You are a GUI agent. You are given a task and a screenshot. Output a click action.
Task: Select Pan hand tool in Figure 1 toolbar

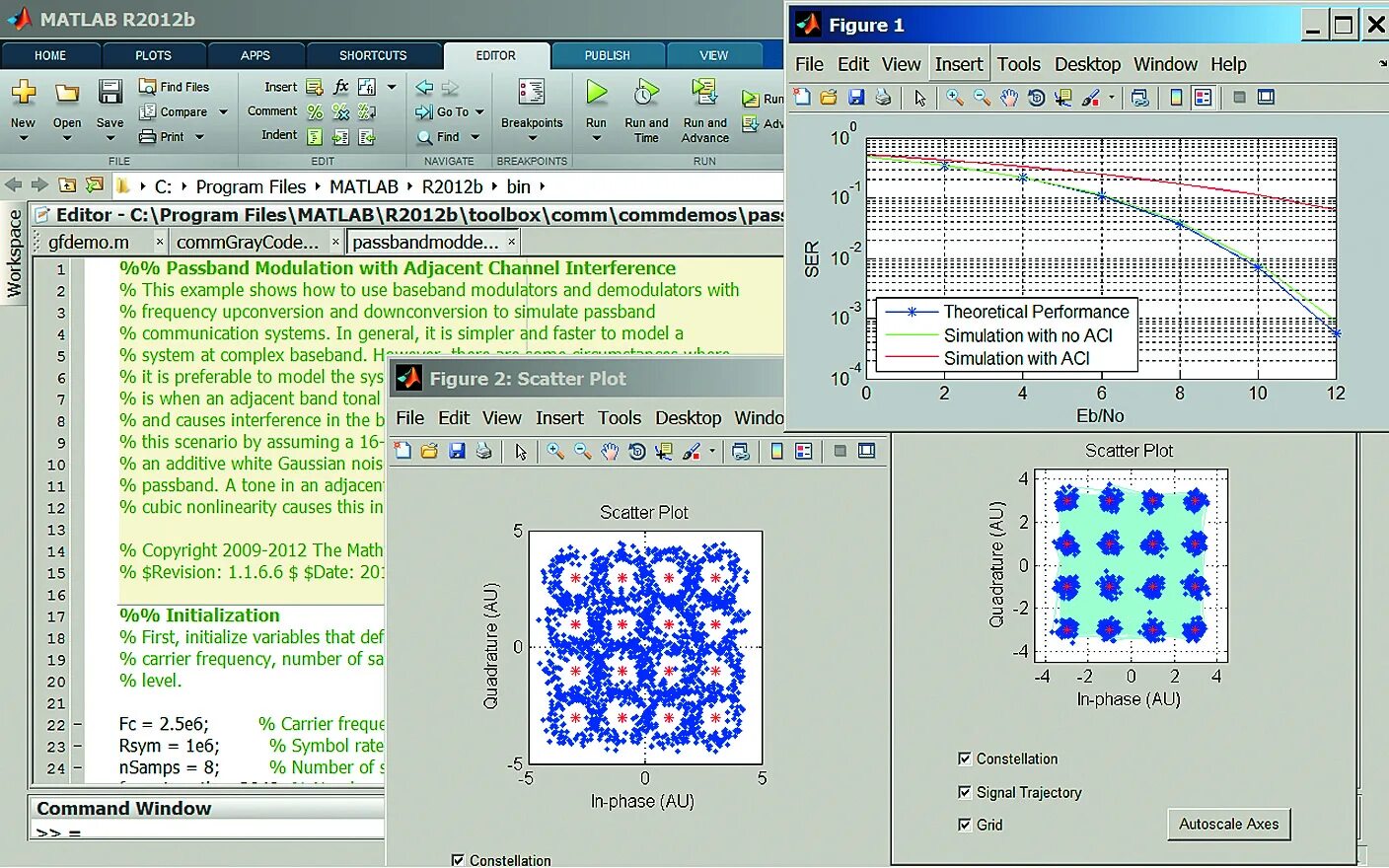1008,97
